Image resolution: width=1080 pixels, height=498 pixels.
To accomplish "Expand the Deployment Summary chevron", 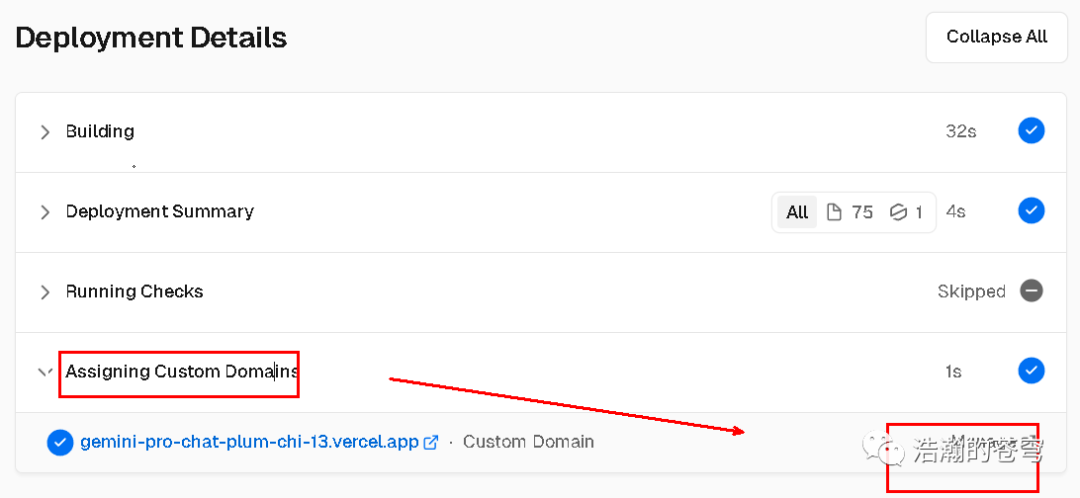I will tap(44, 212).
